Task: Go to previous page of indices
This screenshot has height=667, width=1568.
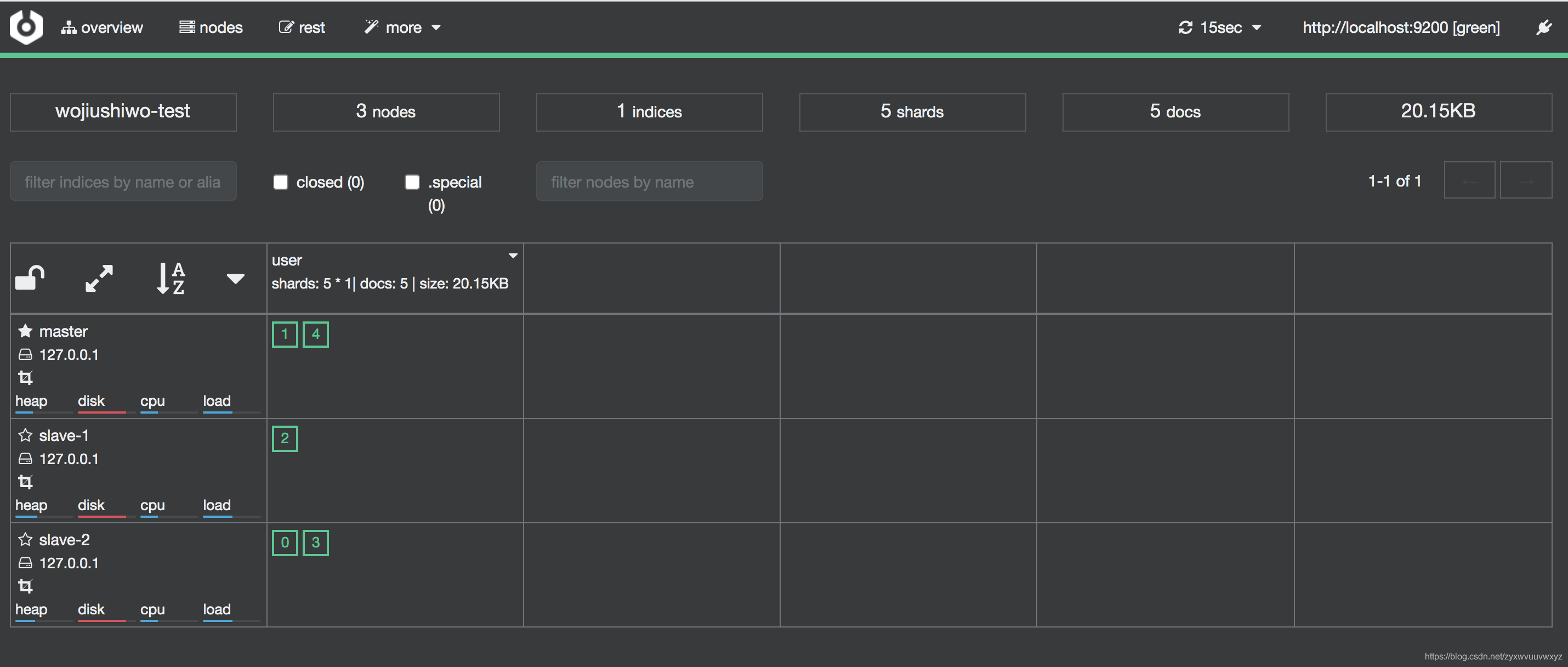Action: coord(1469,180)
